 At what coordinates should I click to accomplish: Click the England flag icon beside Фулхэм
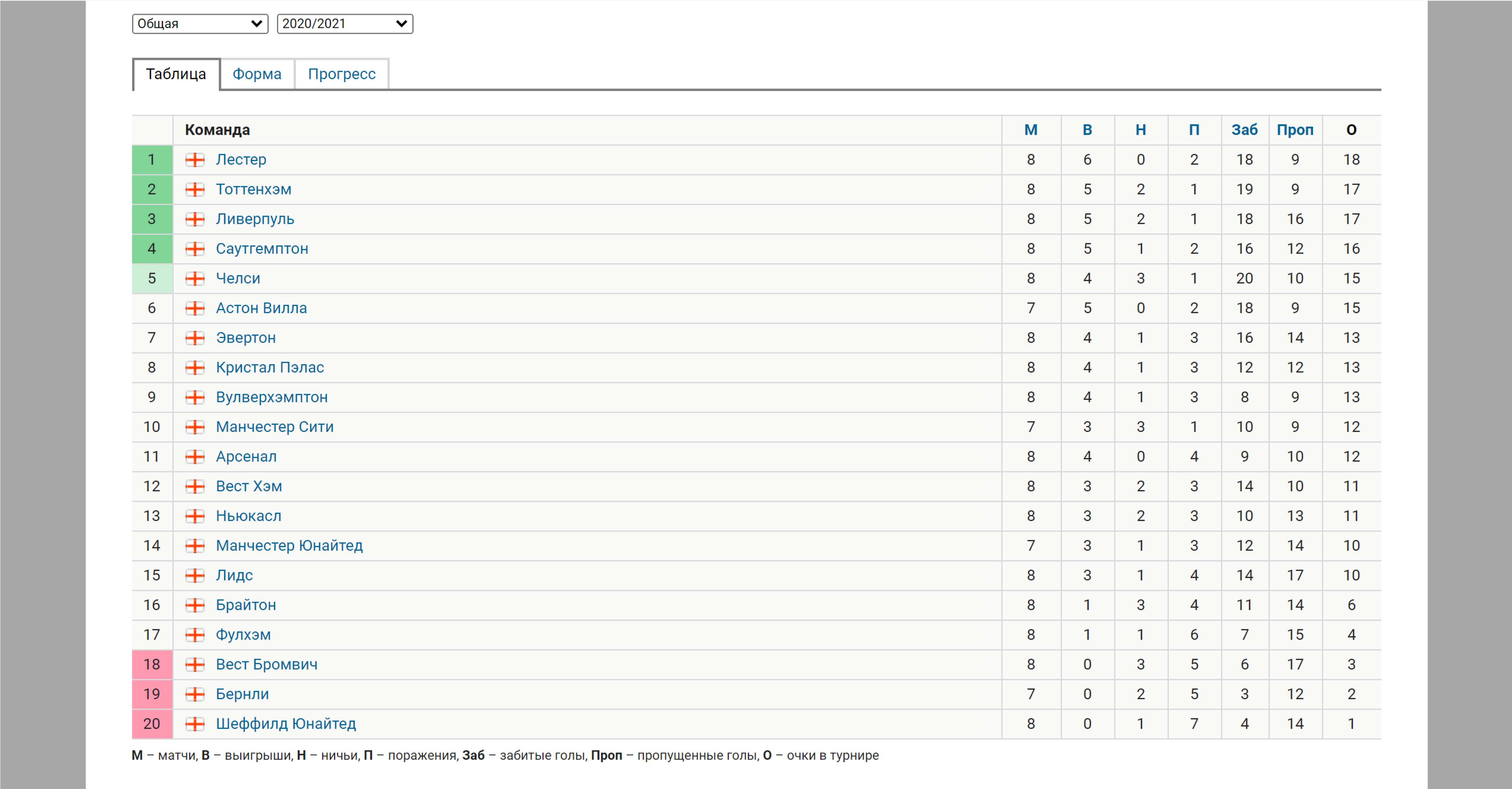click(x=195, y=635)
